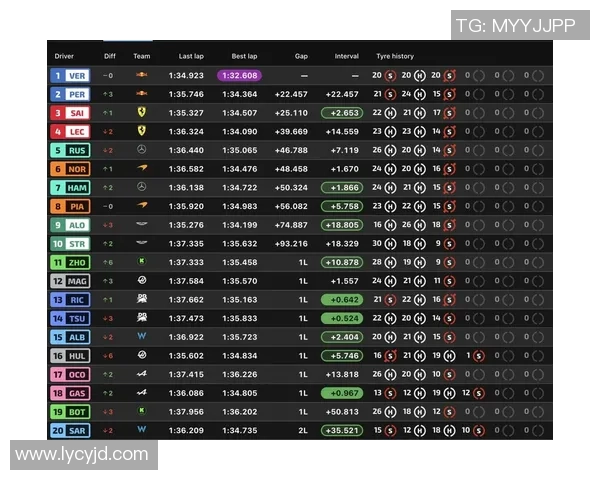Click the Kick Sauber logo in ZHO row
Screen dimensions: 600x480
[142, 261]
